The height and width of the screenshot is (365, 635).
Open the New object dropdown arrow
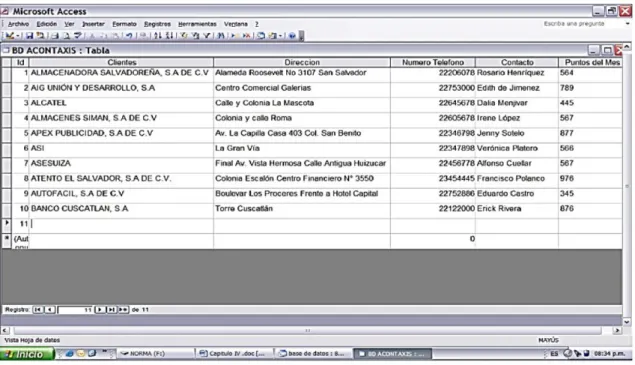[280, 36]
